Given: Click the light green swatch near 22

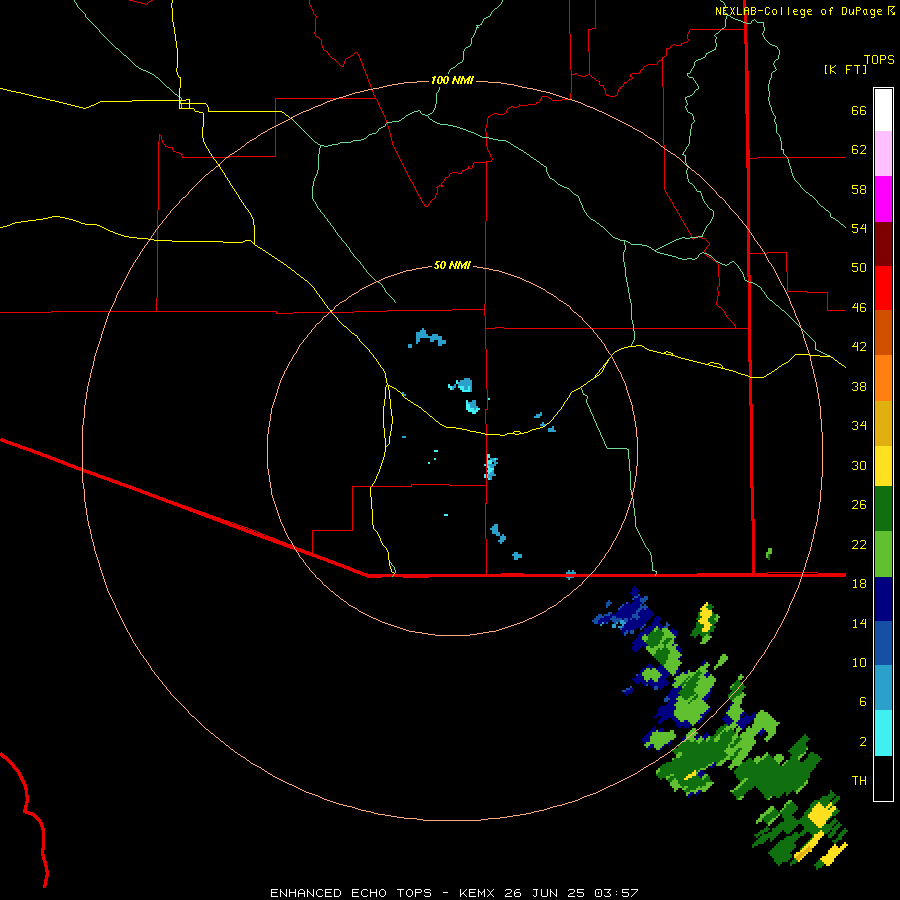Looking at the screenshot, I should [x=883, y=554].
